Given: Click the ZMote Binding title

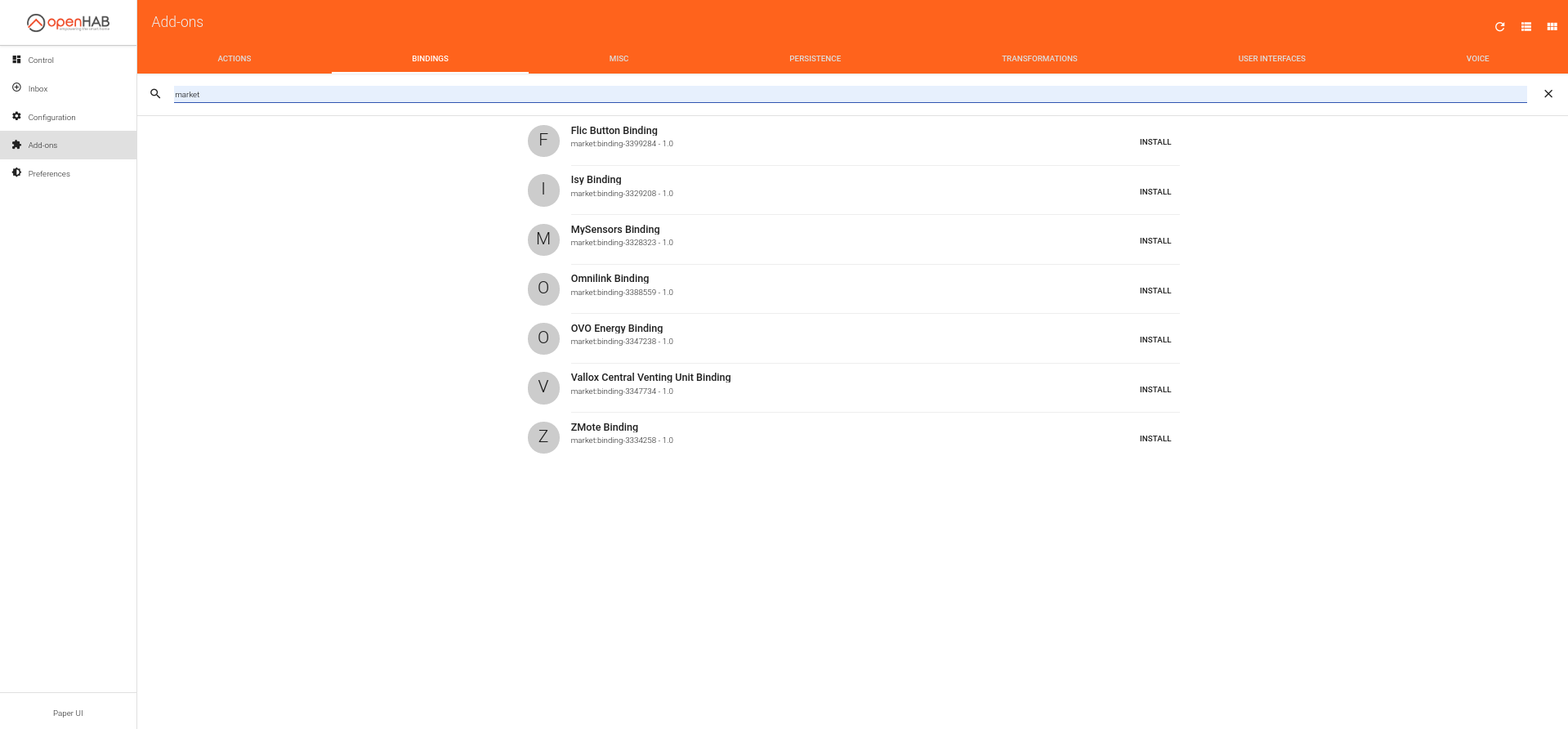Looking at the screenshot, I should (604, 427).
